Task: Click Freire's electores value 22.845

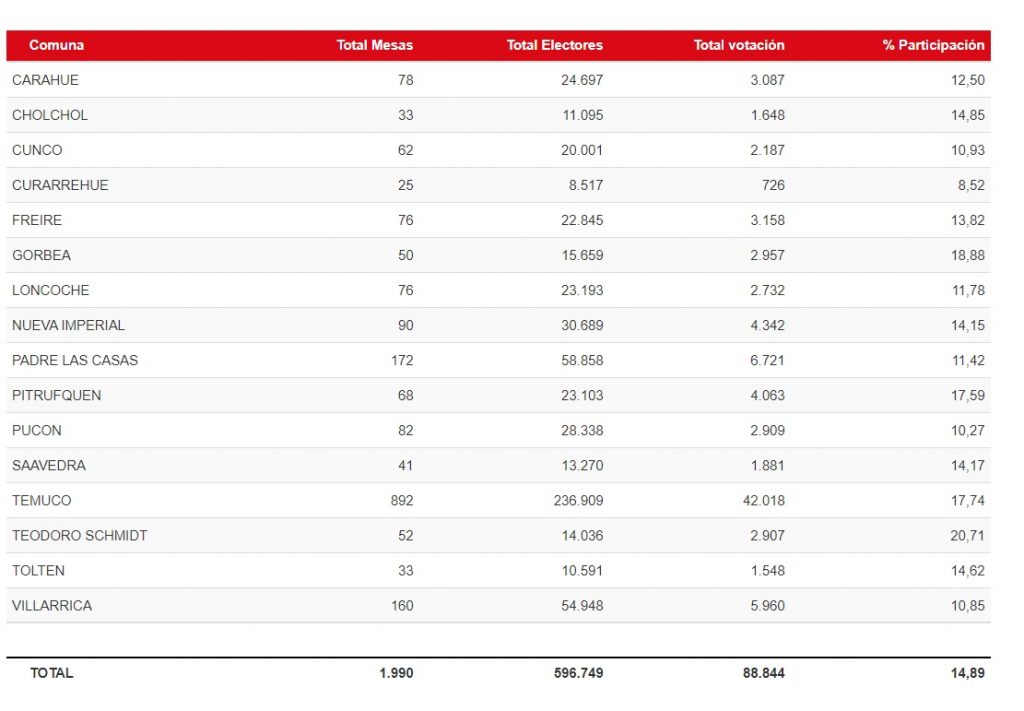Action: point(582,221)
